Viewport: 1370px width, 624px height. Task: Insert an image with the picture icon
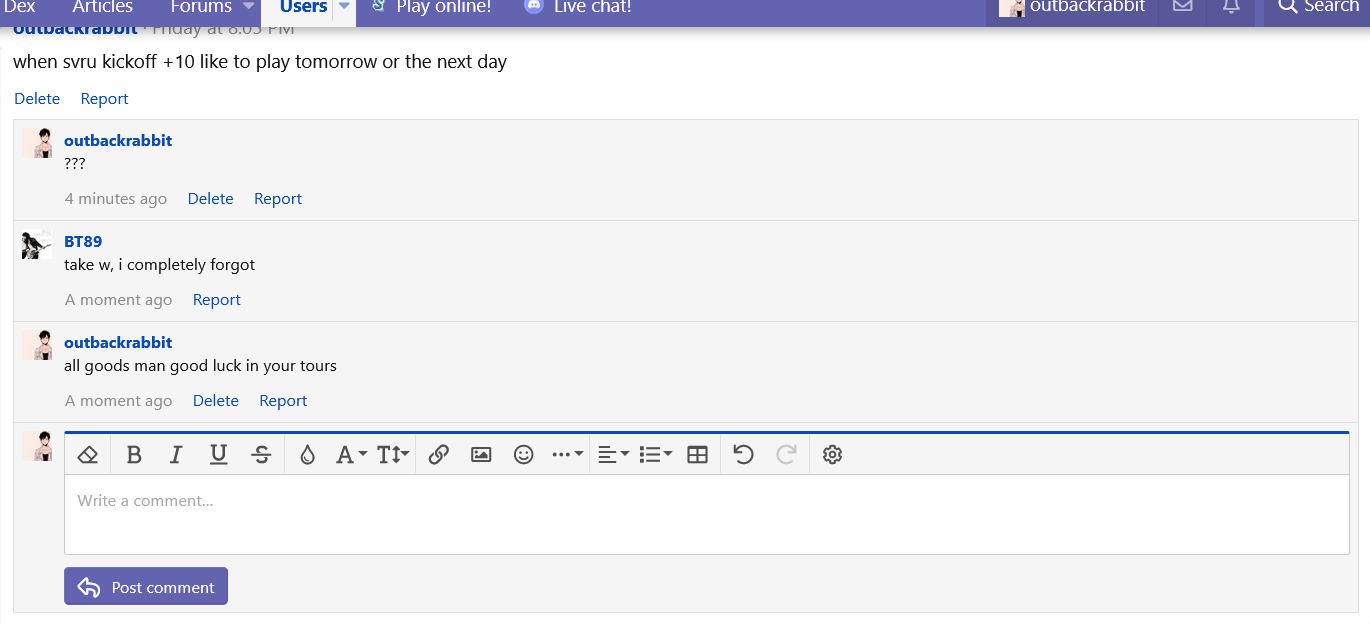click(x=481, y=455)
